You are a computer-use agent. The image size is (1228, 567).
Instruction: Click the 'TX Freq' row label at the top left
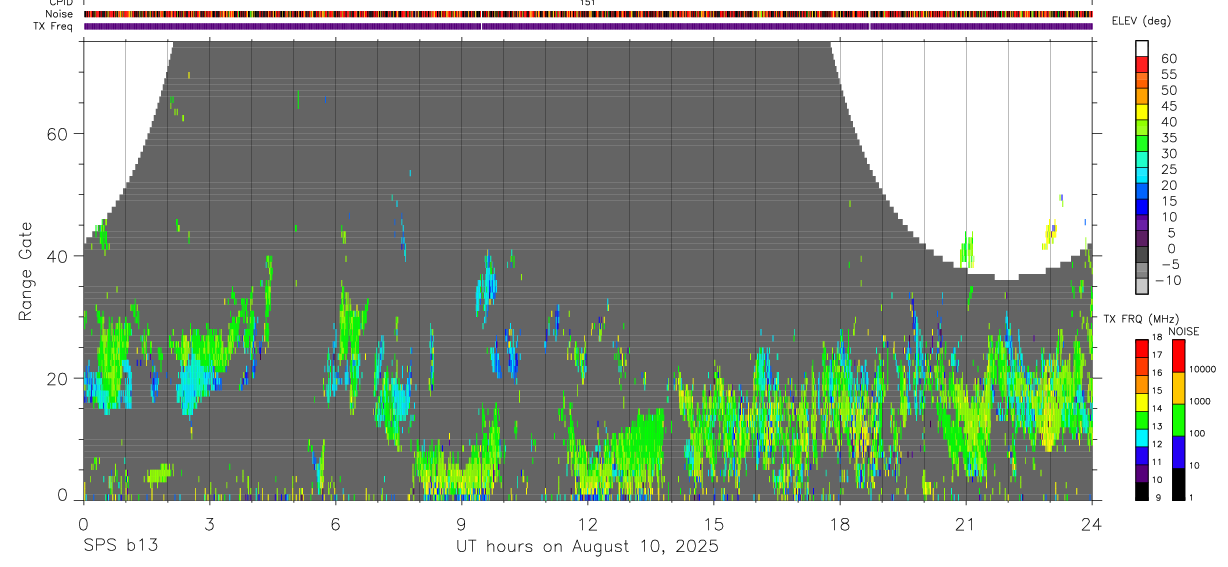54,26
